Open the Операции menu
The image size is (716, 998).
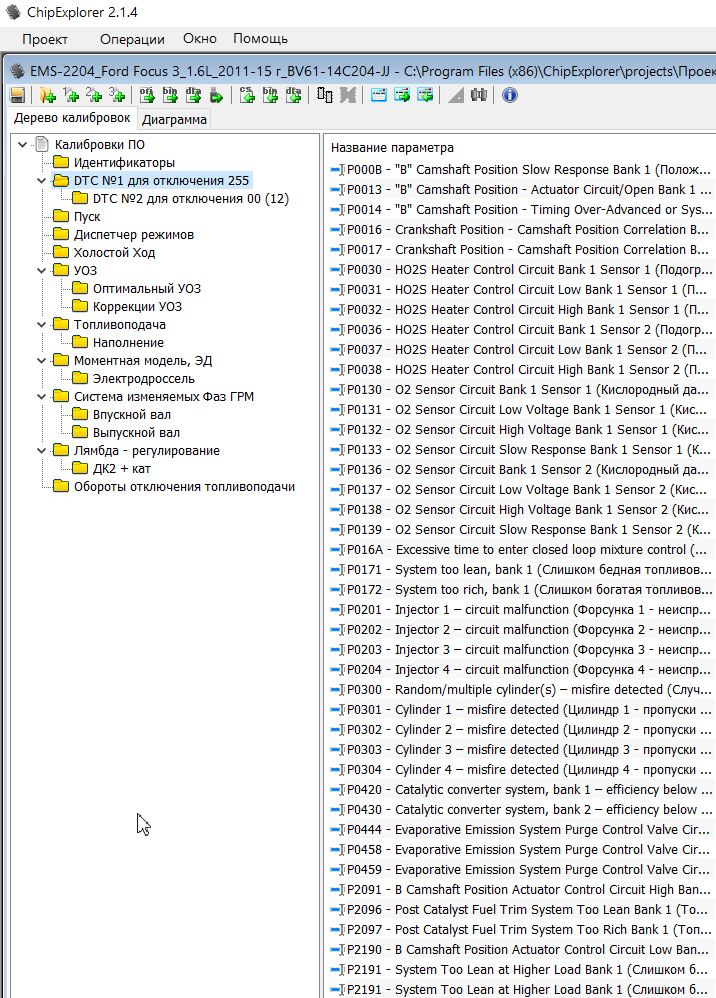(x=132, y=39)
